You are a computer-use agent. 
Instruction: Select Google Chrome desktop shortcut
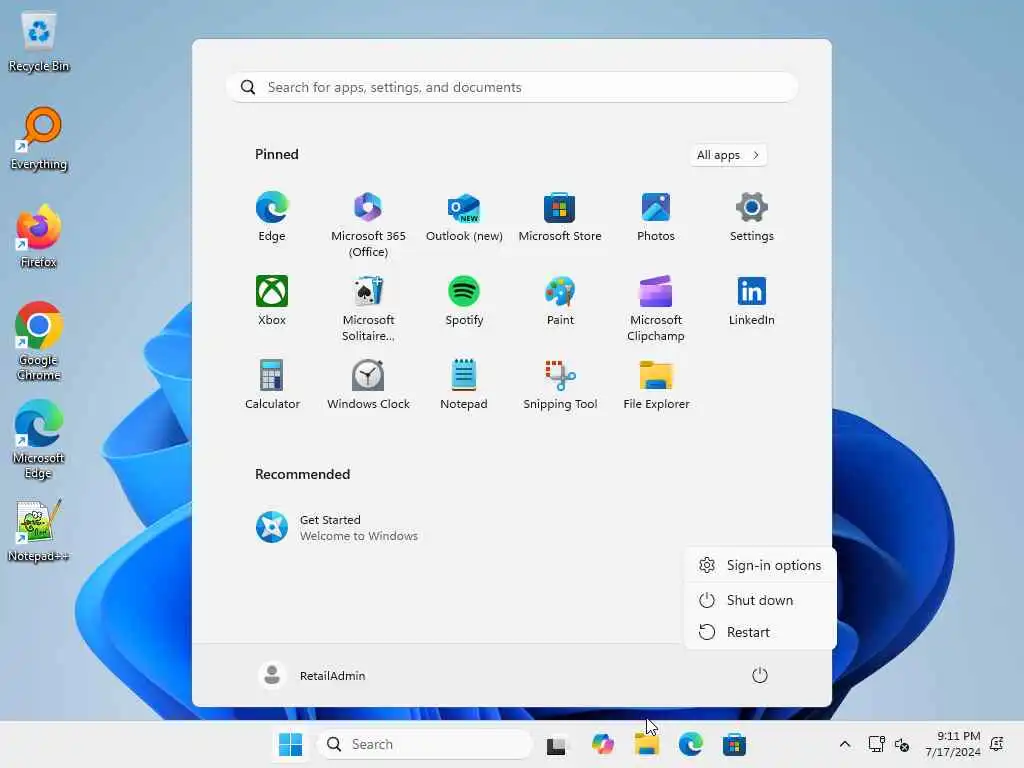coord(39,341)
